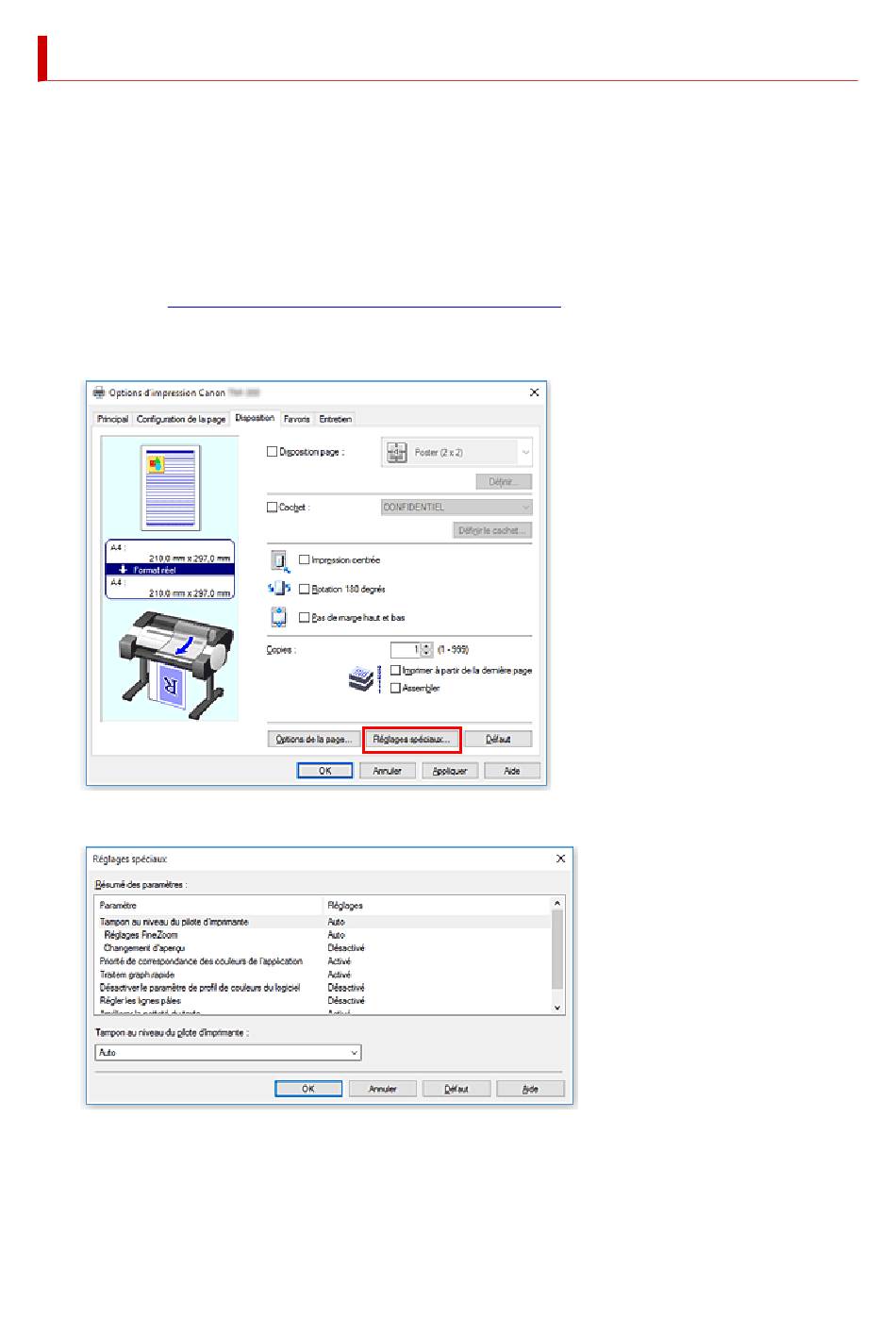Viewport: 896px width, 1318px height.
Task: Click the Poster (2 x 2) layout icon
Action: [x=397, y=452]
